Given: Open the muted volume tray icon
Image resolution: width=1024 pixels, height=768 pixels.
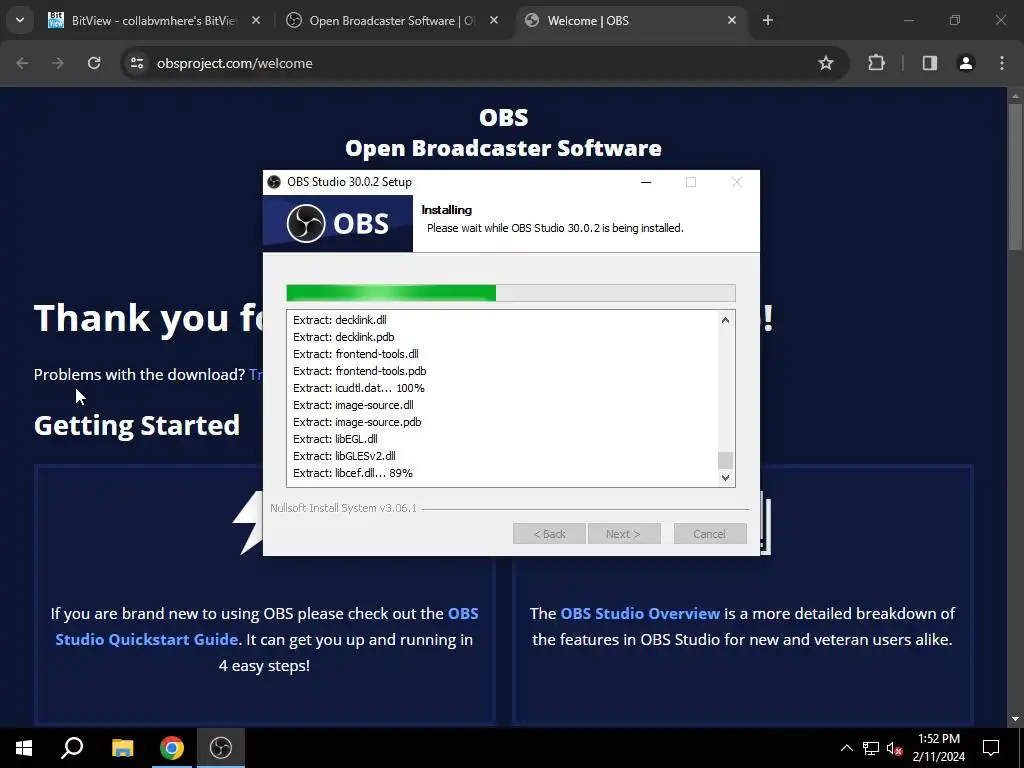Looking at the screenshot, I should (x=894, y=748).
